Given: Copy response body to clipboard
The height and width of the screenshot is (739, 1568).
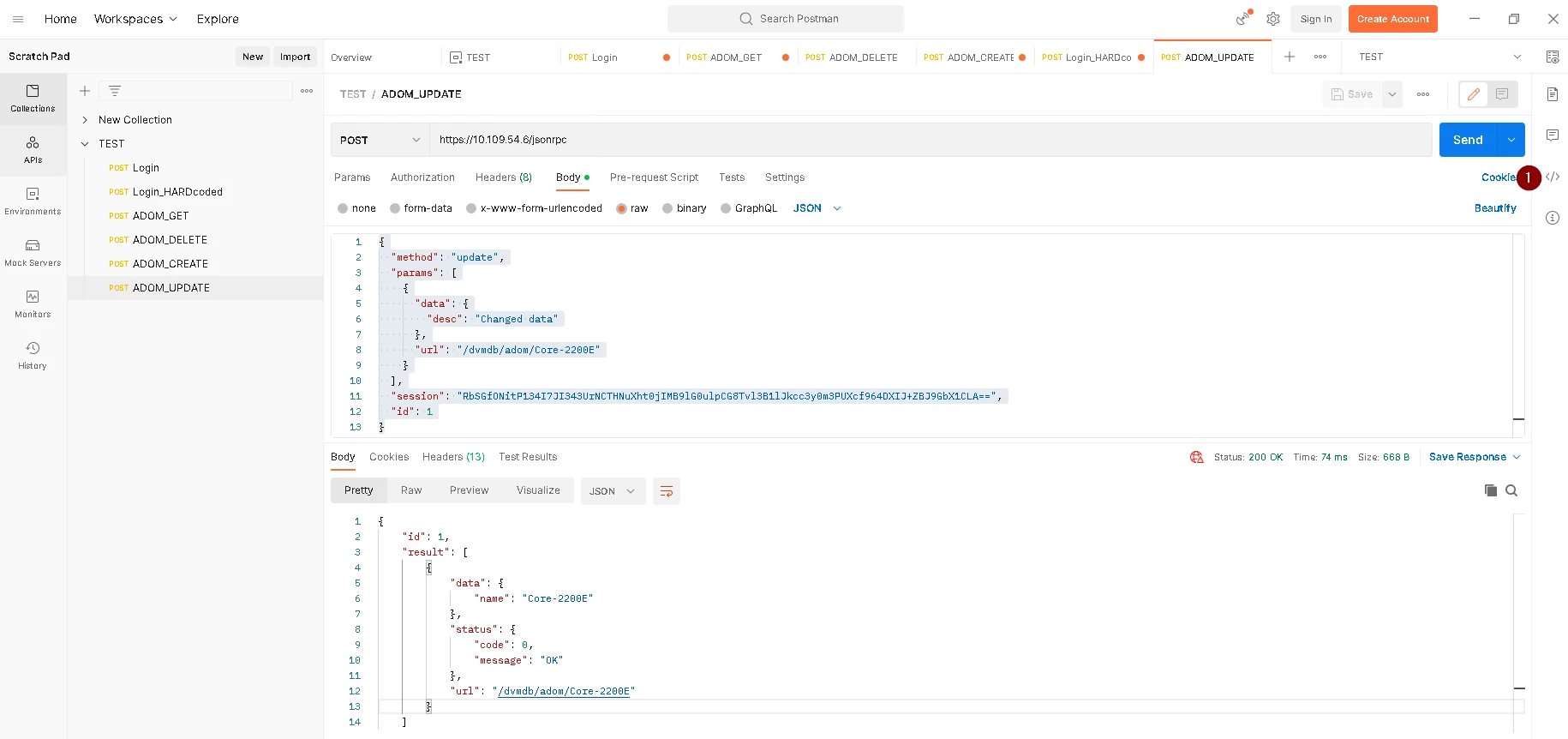Looking at the screenshot, I should click(1491, 490).
